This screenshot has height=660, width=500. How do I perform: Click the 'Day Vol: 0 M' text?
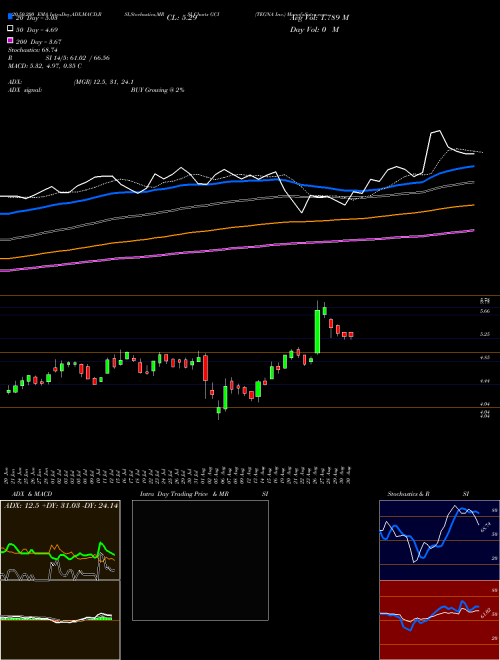pos(314,29)
